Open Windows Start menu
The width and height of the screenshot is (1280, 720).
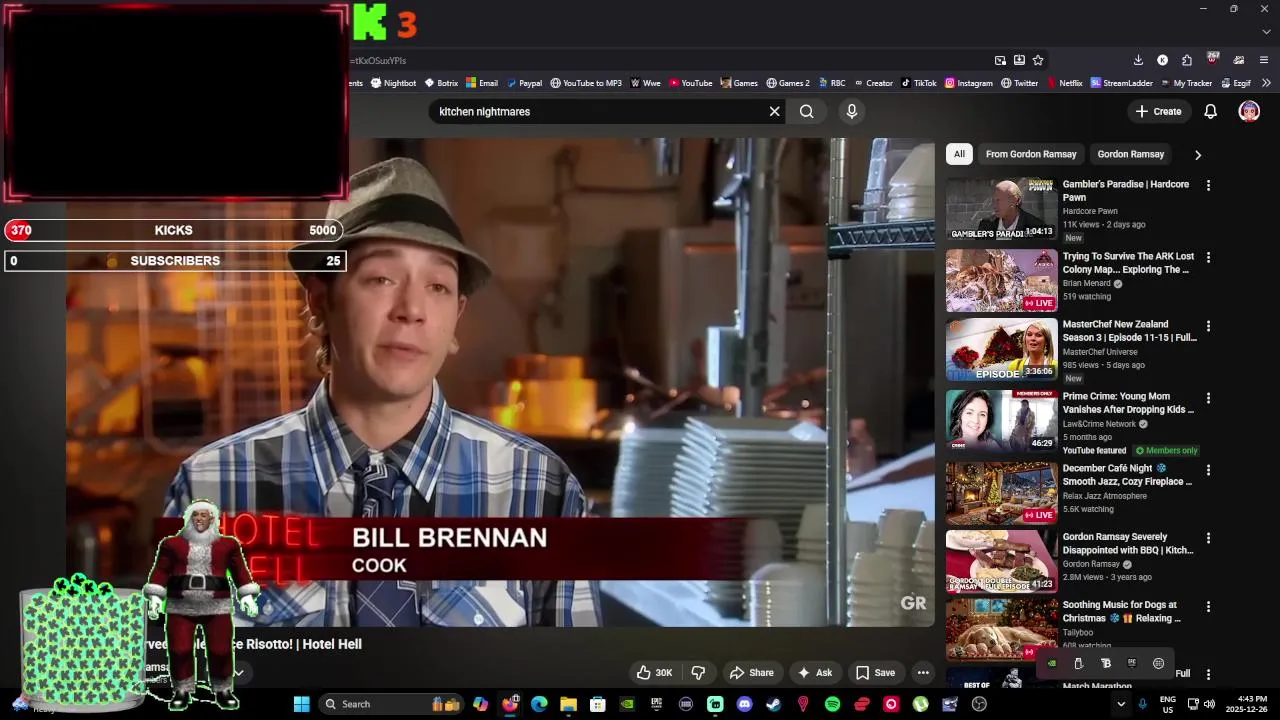click(301, 704)
